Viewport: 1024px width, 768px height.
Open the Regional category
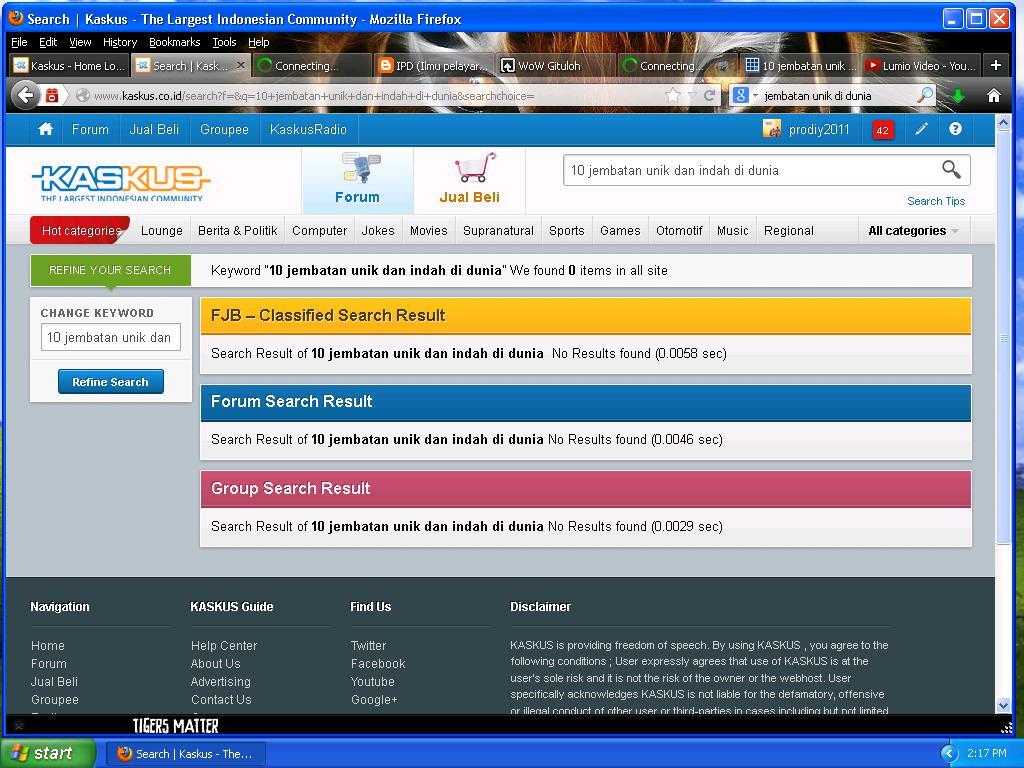[789, 231]
